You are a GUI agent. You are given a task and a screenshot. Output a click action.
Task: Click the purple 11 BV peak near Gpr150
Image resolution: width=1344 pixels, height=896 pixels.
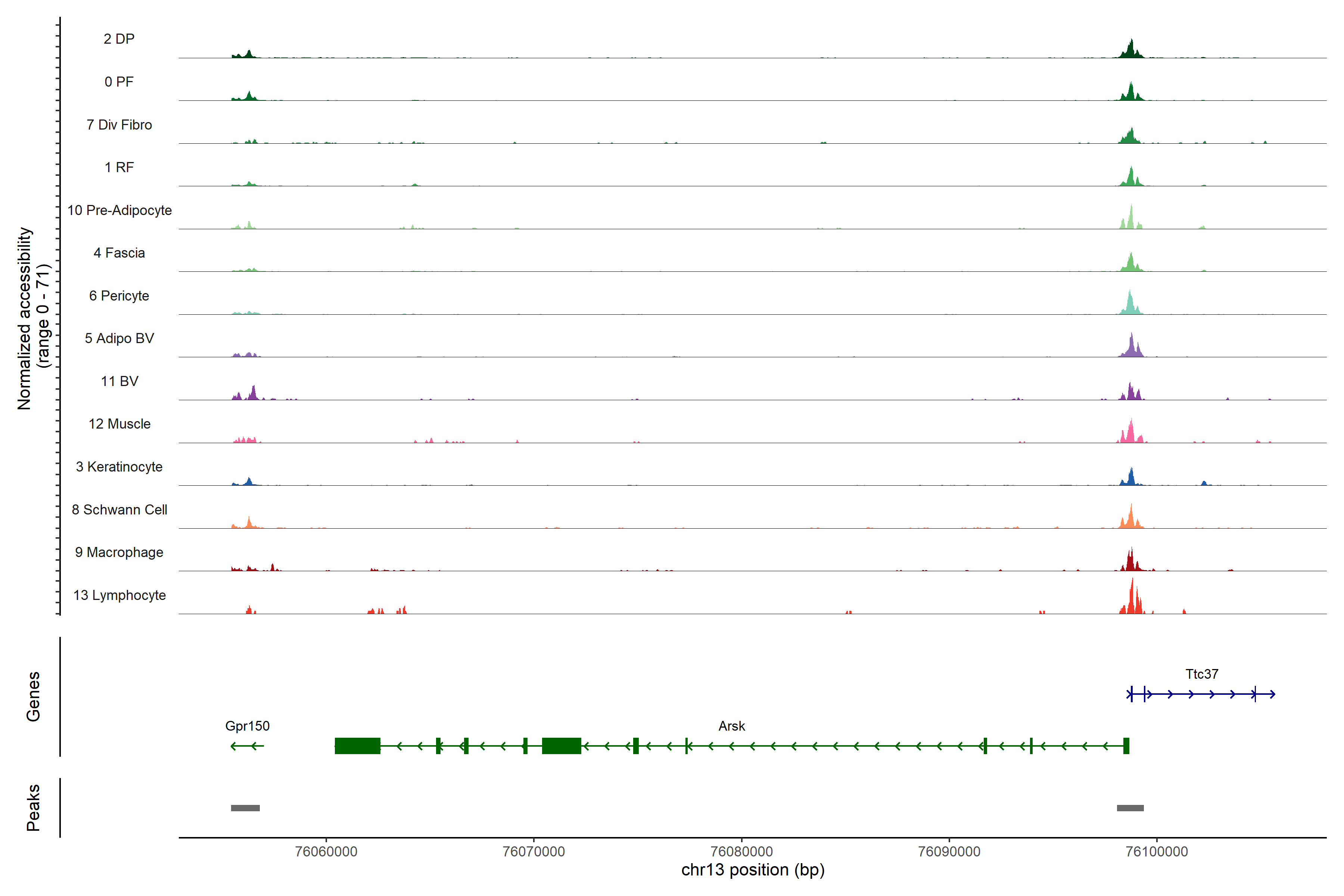point(253,393)
